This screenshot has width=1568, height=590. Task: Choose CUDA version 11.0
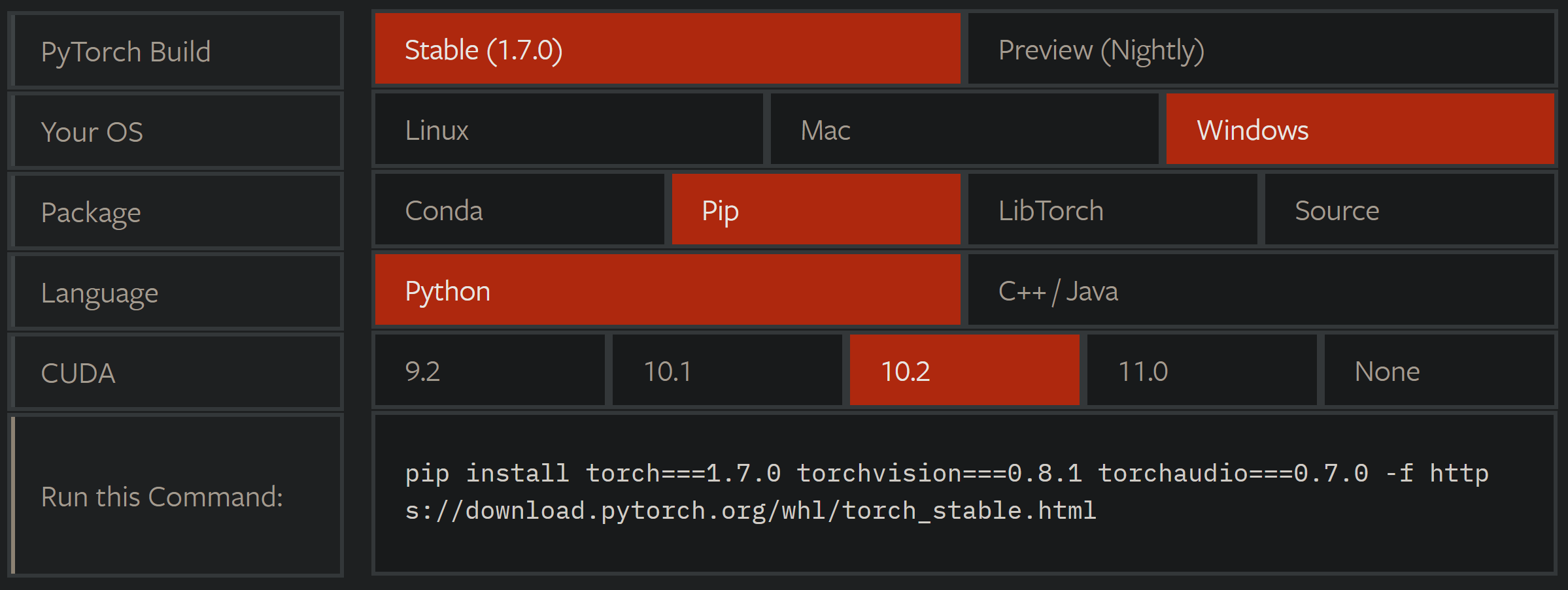click(1201, 371)
